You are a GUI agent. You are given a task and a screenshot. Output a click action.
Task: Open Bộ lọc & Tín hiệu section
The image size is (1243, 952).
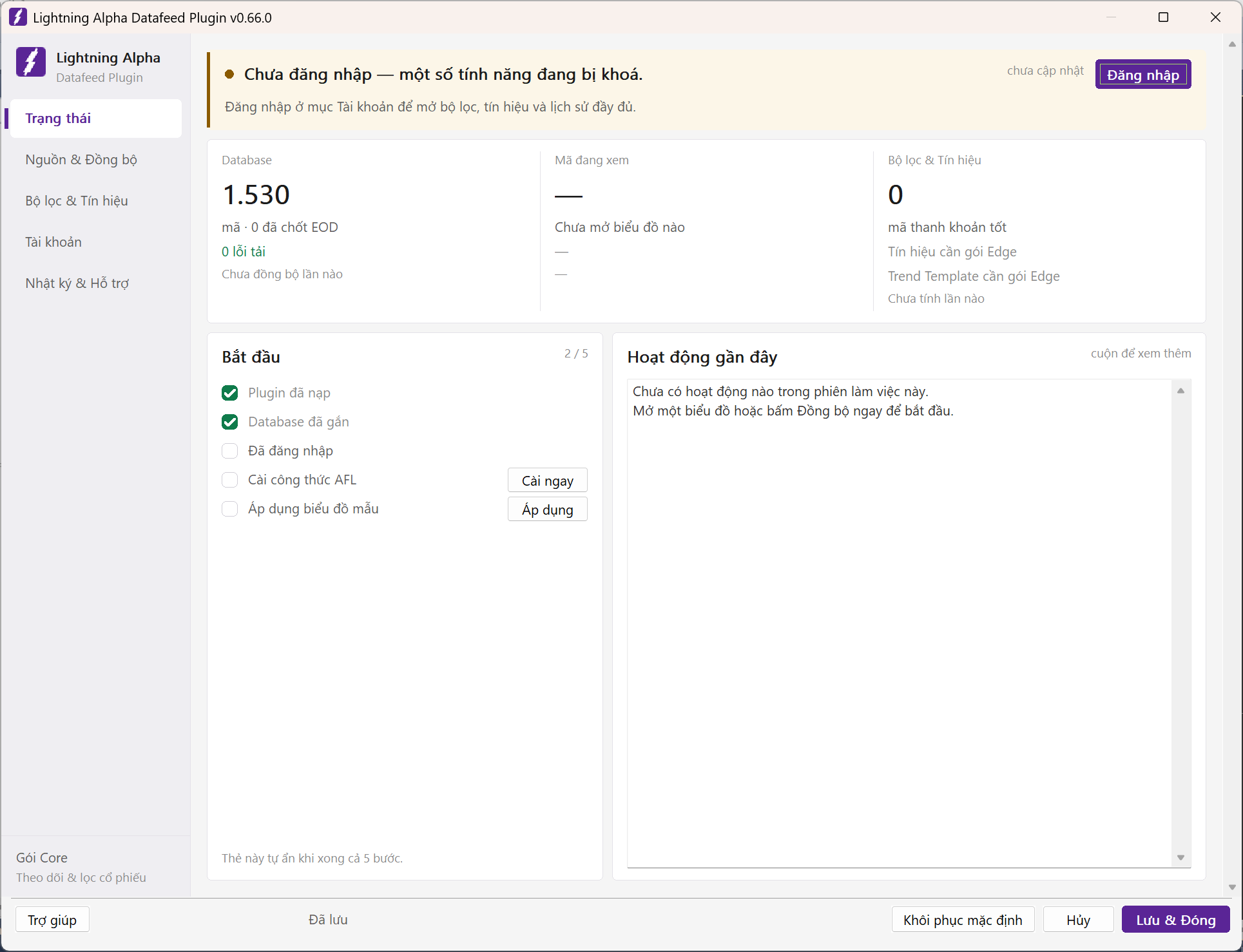[95, 201]
